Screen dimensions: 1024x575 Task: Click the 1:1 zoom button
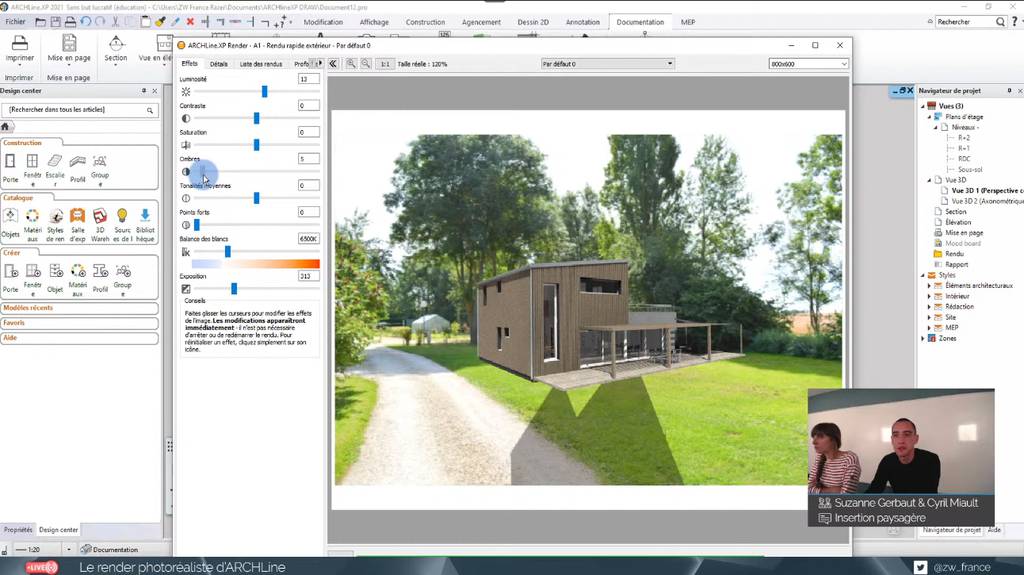coord(385,64)
